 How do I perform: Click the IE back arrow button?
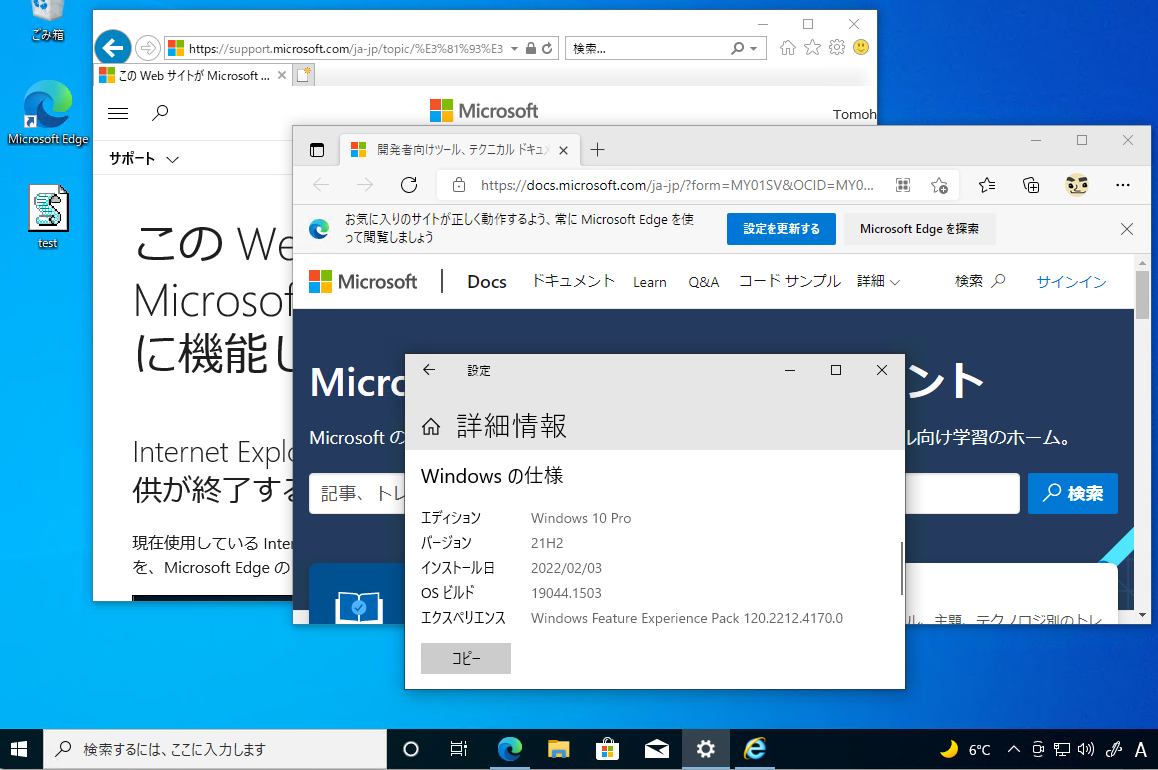pyautogui.click(x=113, y=48)
